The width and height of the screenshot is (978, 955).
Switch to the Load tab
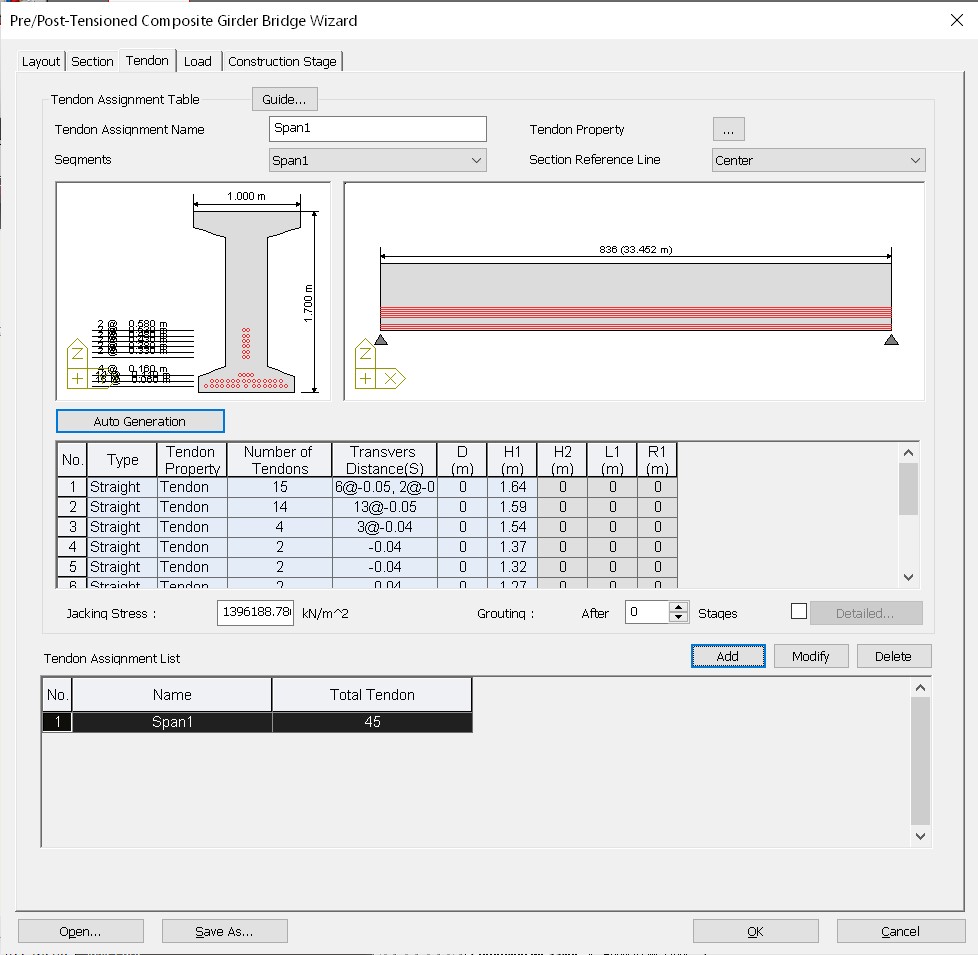pos(198,61)
